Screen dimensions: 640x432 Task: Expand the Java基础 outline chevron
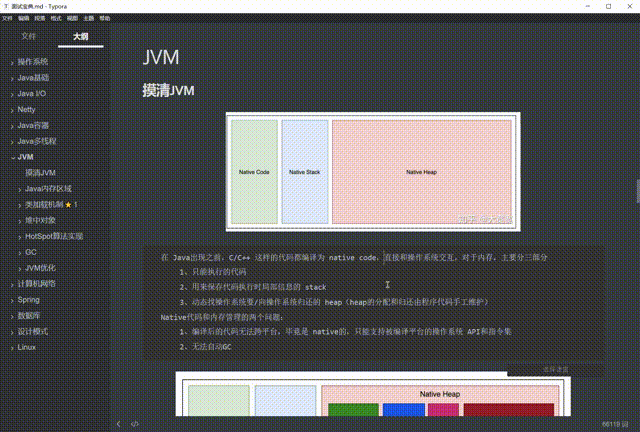(x=12, y=78)
